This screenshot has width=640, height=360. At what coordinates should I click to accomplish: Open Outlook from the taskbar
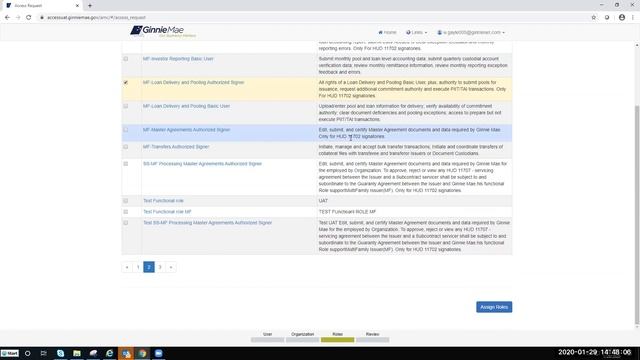[126, 353]
